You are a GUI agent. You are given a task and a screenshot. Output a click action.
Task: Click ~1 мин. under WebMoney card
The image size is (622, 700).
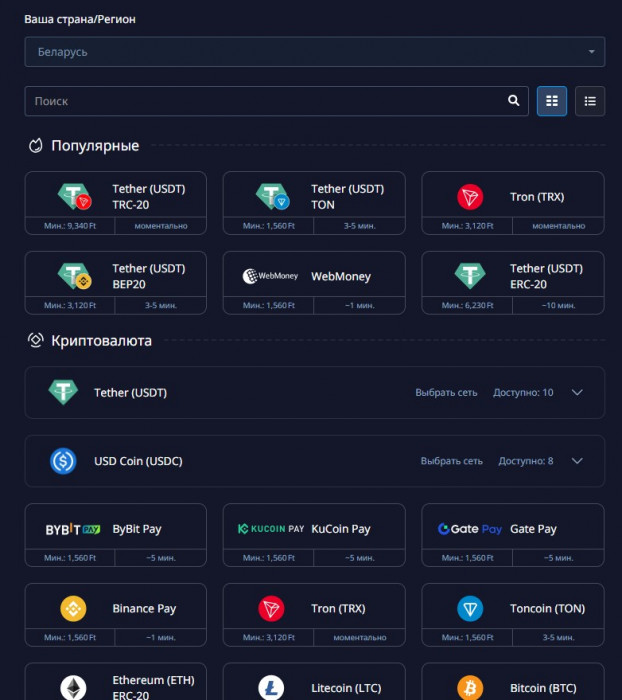coord(359,305)
